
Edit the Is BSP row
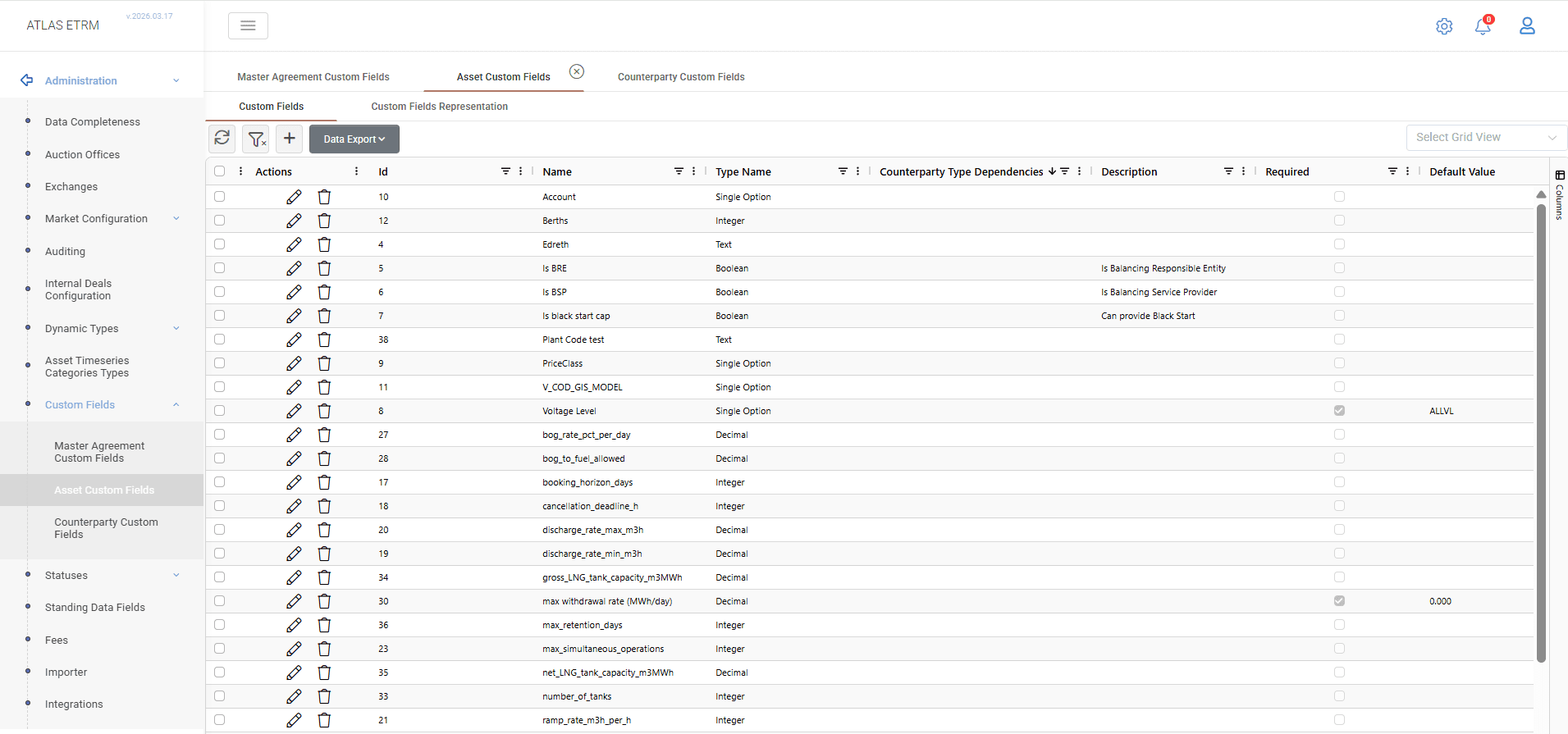point(294,292)
